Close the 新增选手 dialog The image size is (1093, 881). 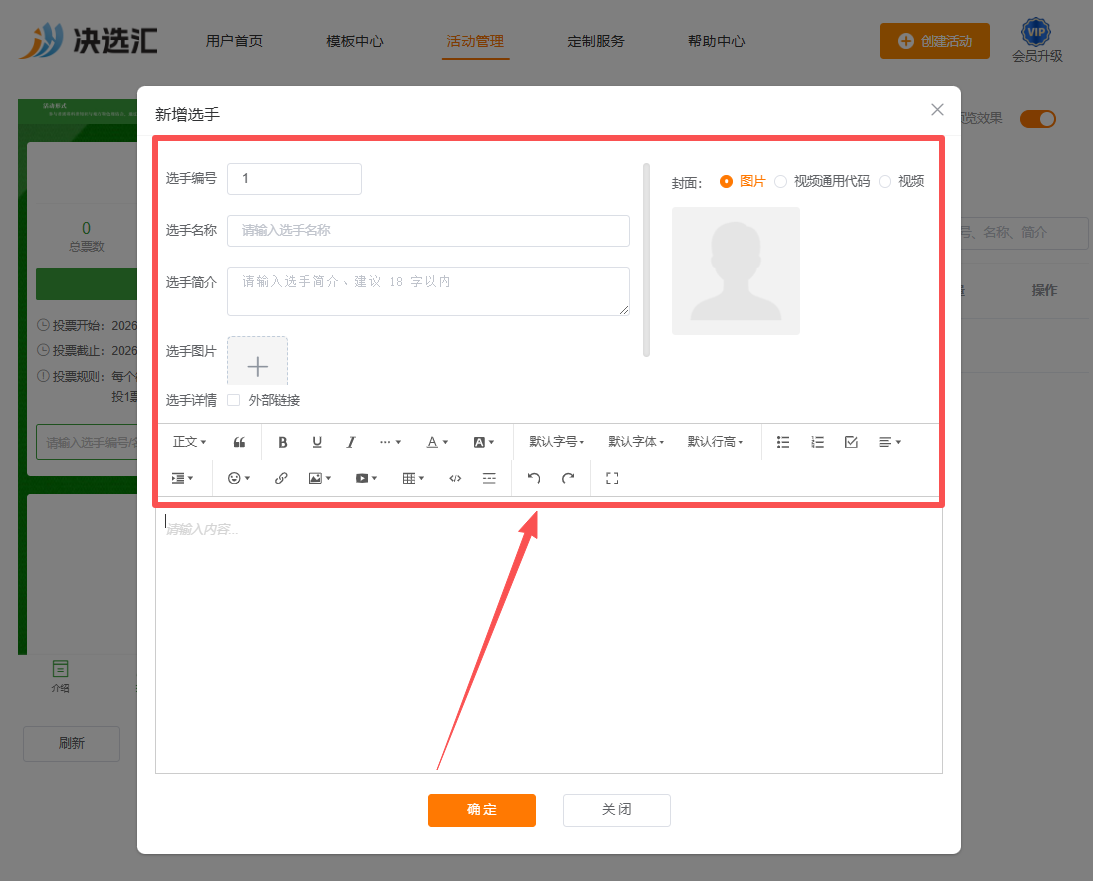(x=938, y=109)
